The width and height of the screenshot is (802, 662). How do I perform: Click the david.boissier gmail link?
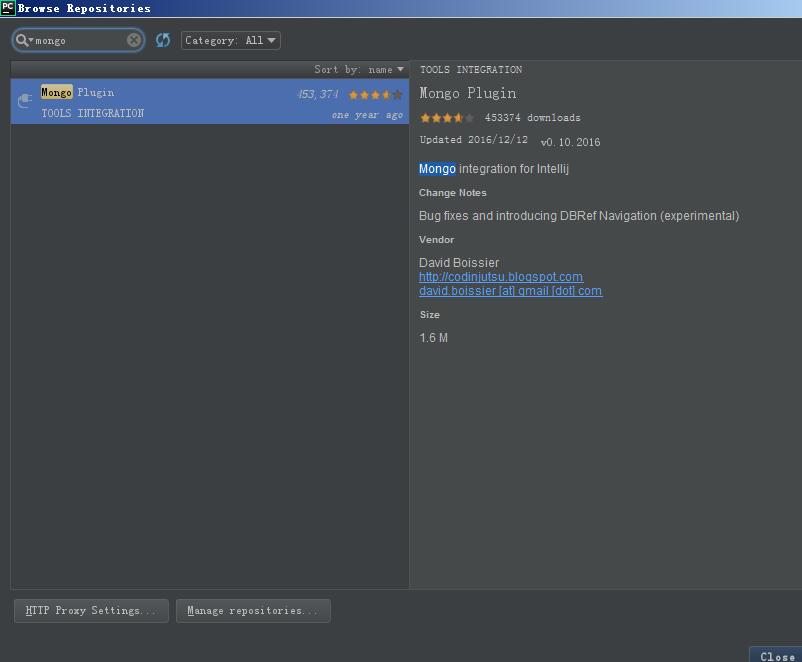point(510,291)
